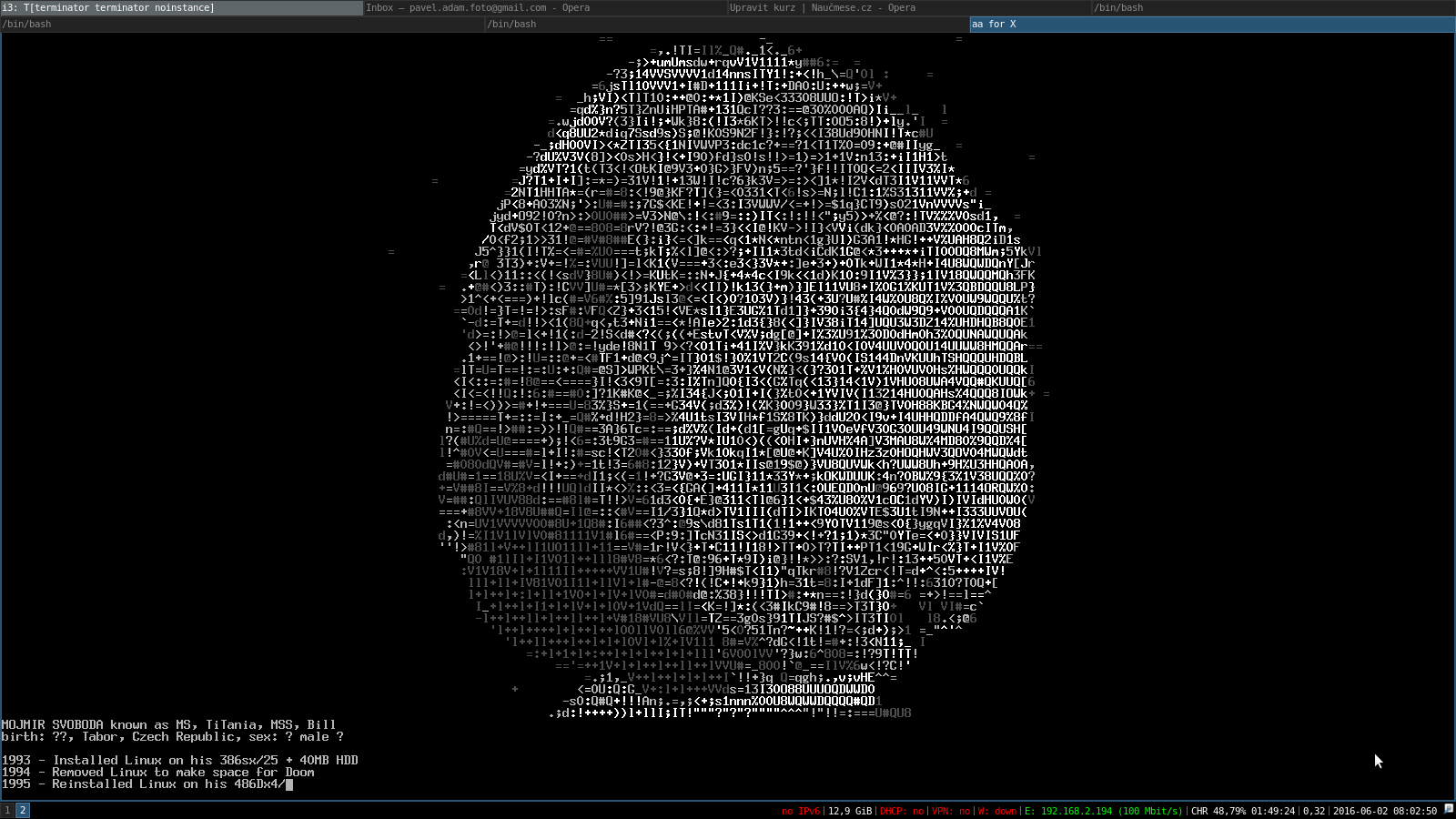Viewport: 1456px width, 819px height.
Task: Focus the terminator noinstance tab
Action: click(181, 7)
